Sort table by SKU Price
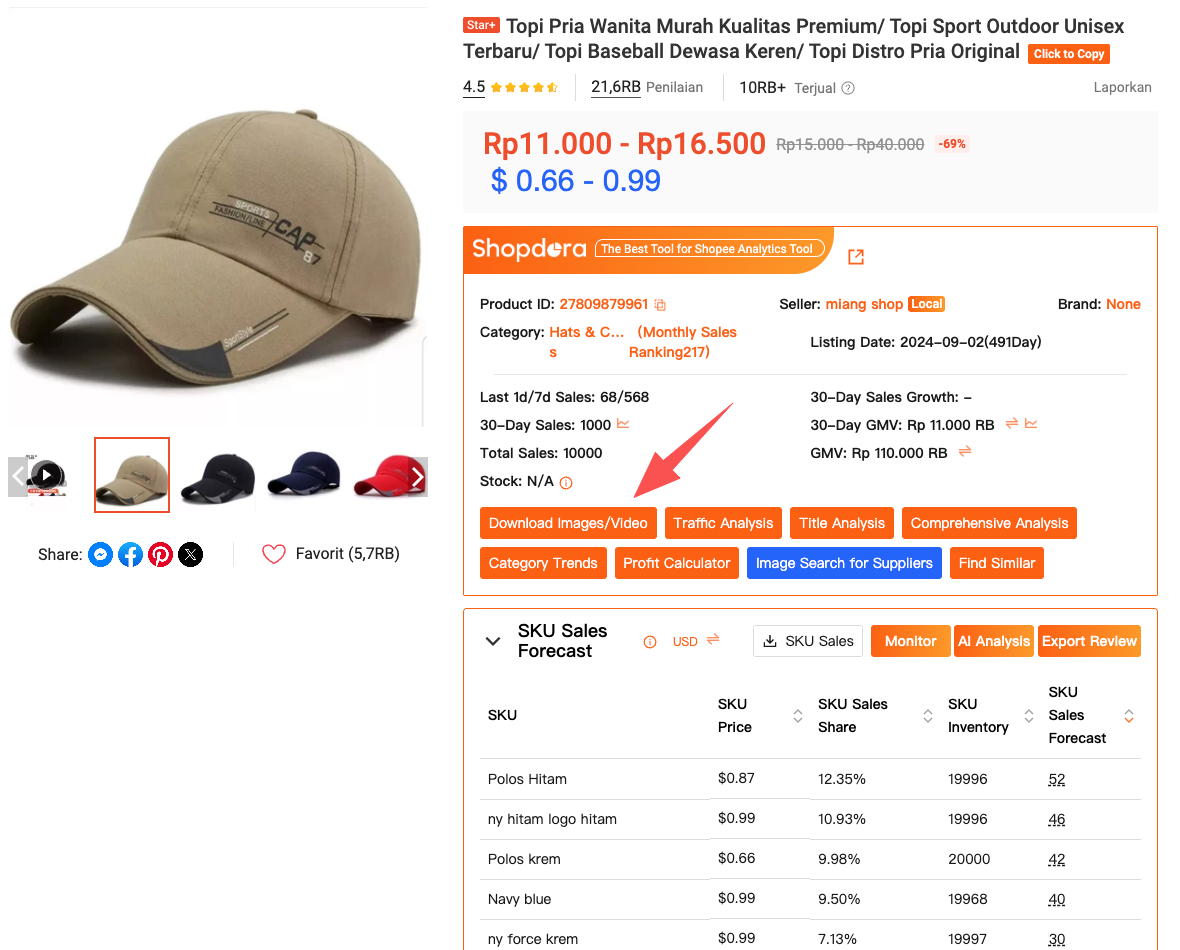The image size is (1180, 950). (798, 716)
